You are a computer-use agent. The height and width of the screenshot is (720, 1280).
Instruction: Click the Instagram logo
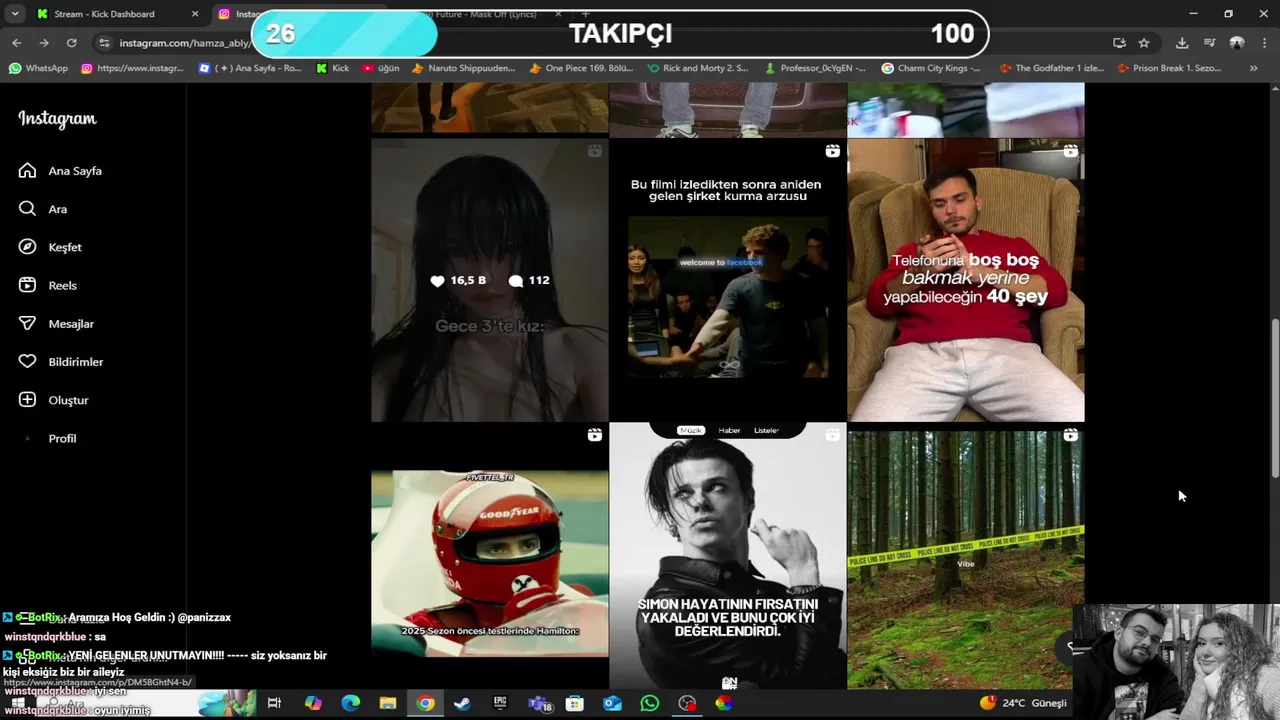click(57, 118)
